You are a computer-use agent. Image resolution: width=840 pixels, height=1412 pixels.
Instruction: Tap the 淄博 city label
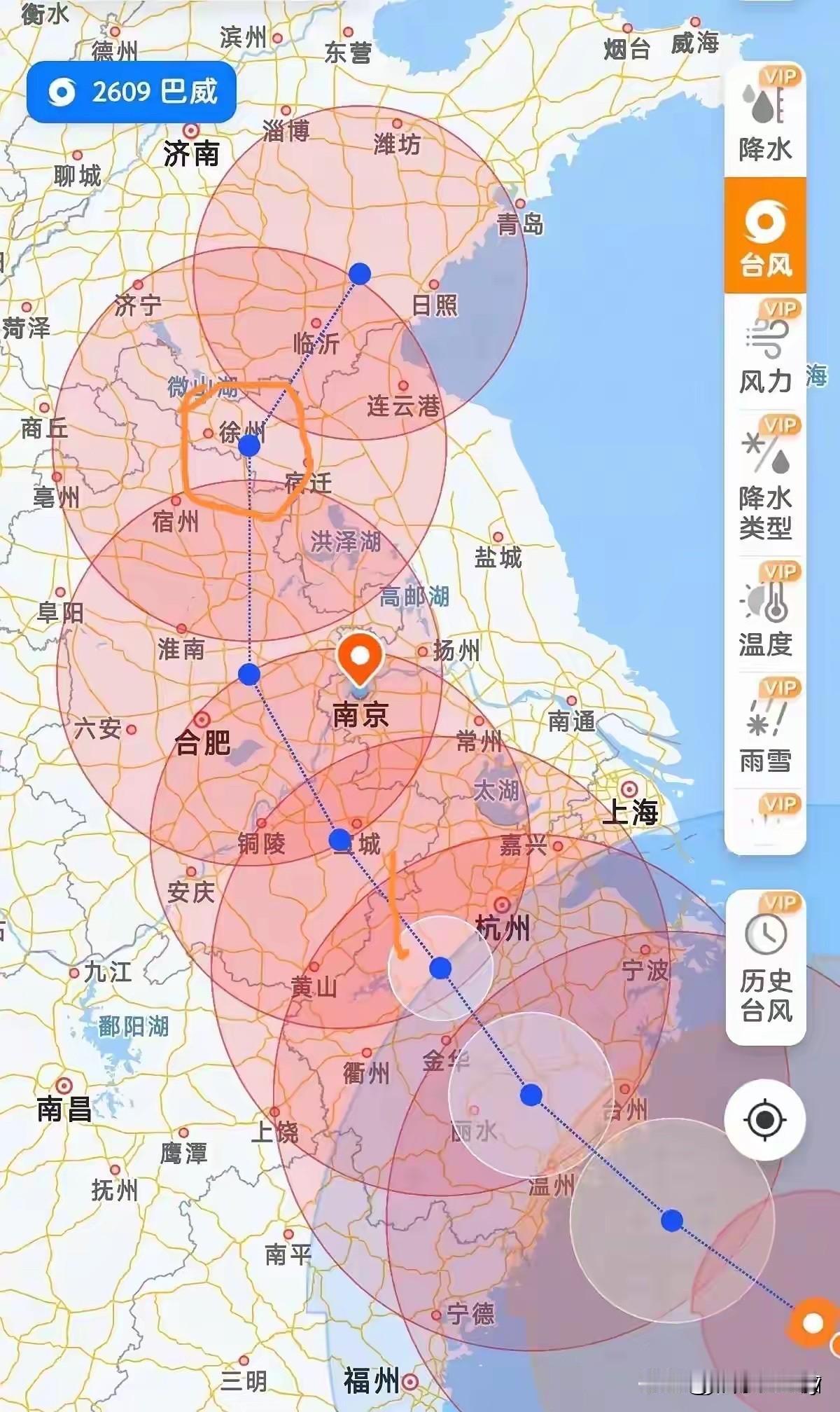(286, 131)
